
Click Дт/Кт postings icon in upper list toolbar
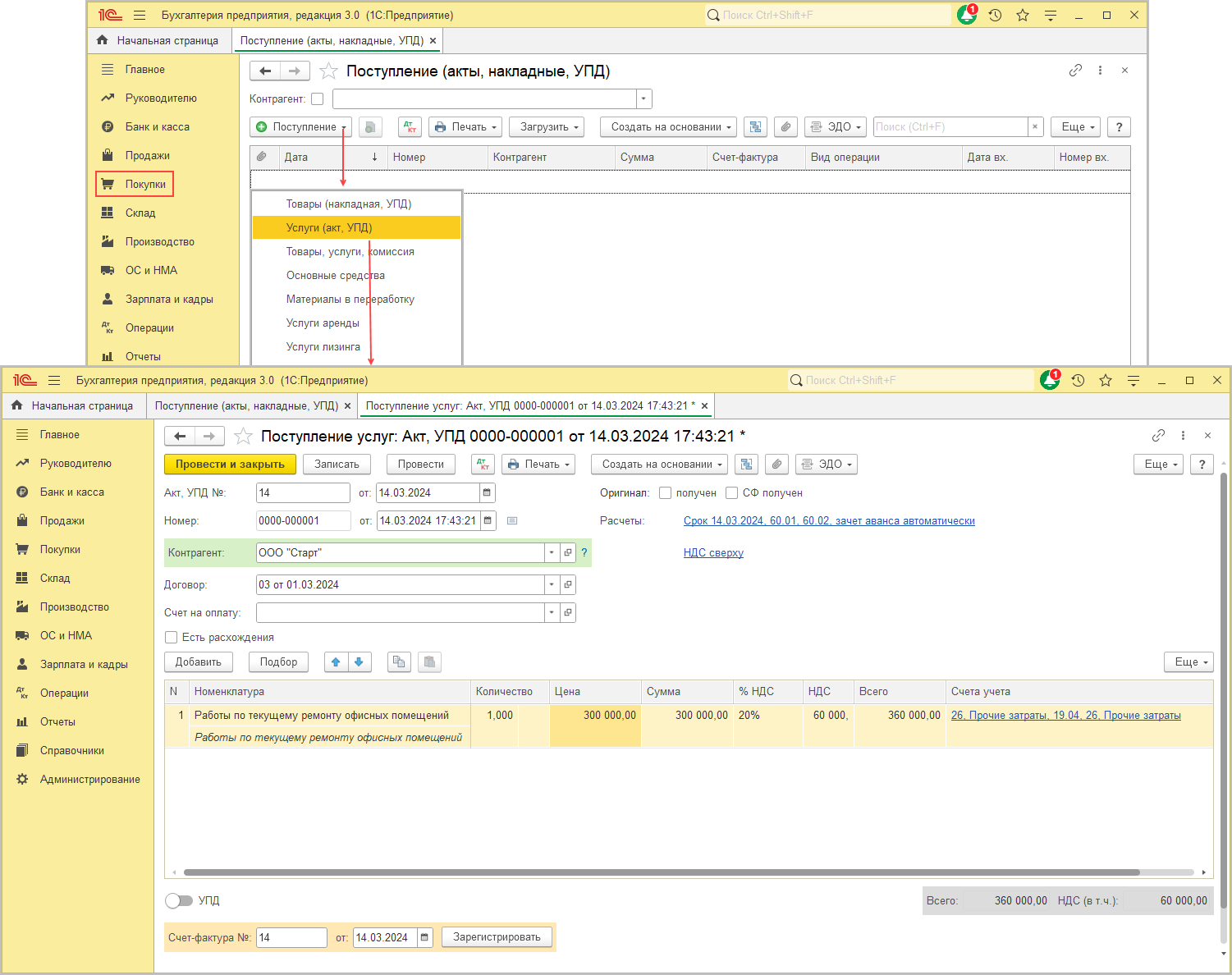pyautogui.click(x=410, y=127)
